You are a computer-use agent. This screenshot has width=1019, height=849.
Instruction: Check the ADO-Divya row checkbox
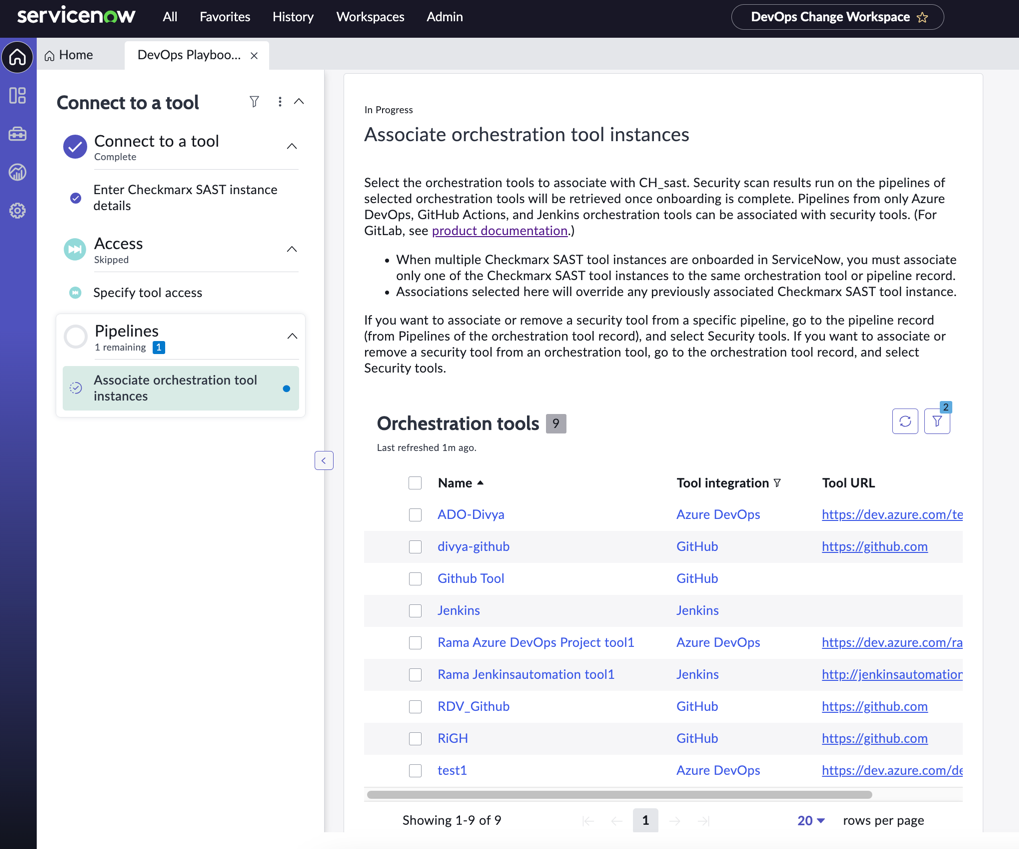415,515
